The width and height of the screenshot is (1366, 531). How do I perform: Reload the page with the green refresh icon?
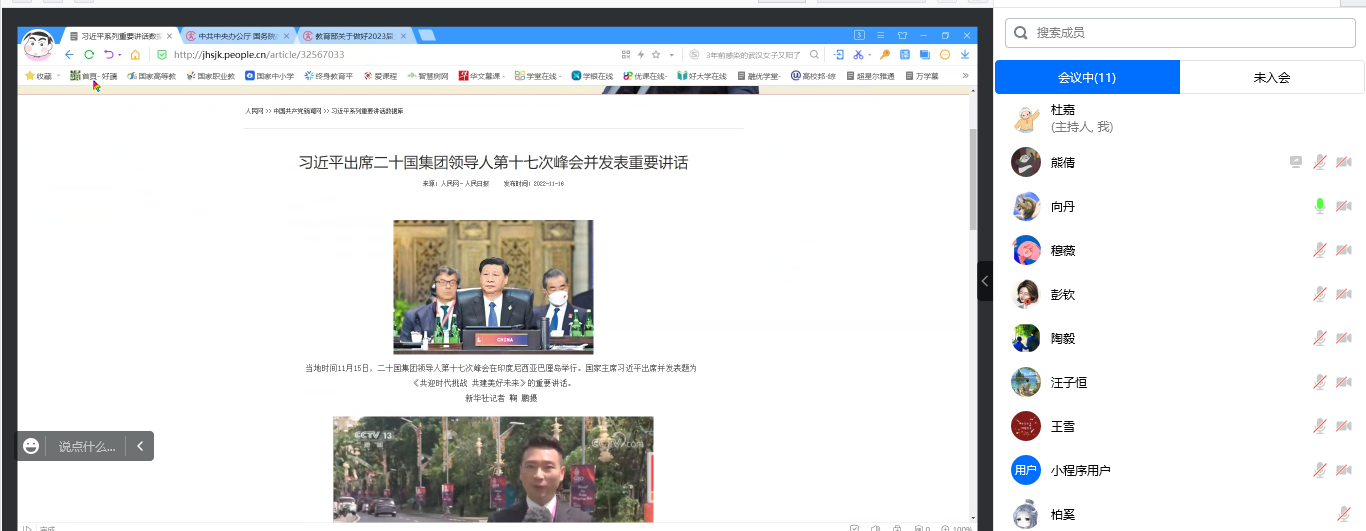point(89,55)
